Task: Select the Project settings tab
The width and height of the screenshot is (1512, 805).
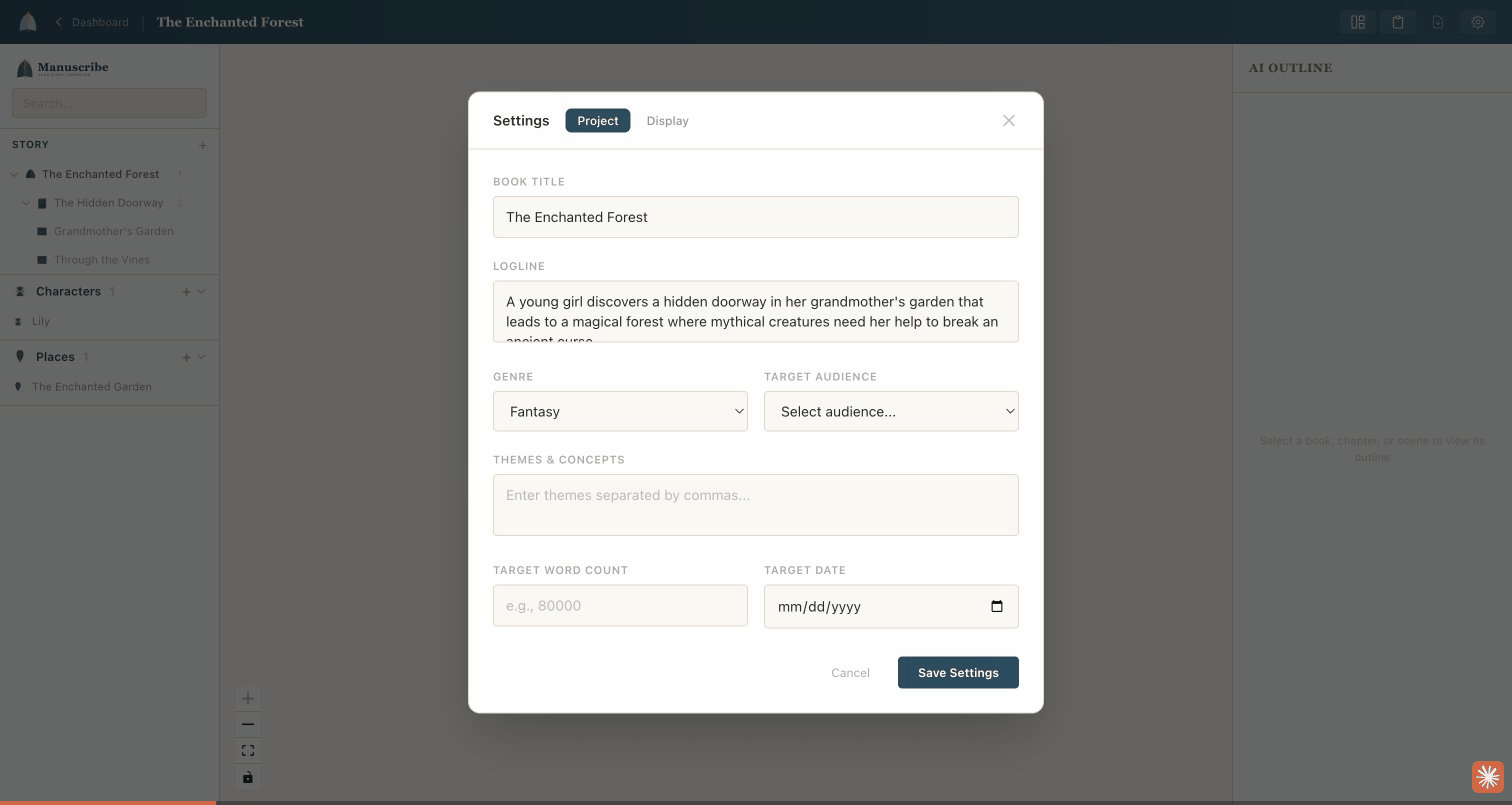Action: 597,120
